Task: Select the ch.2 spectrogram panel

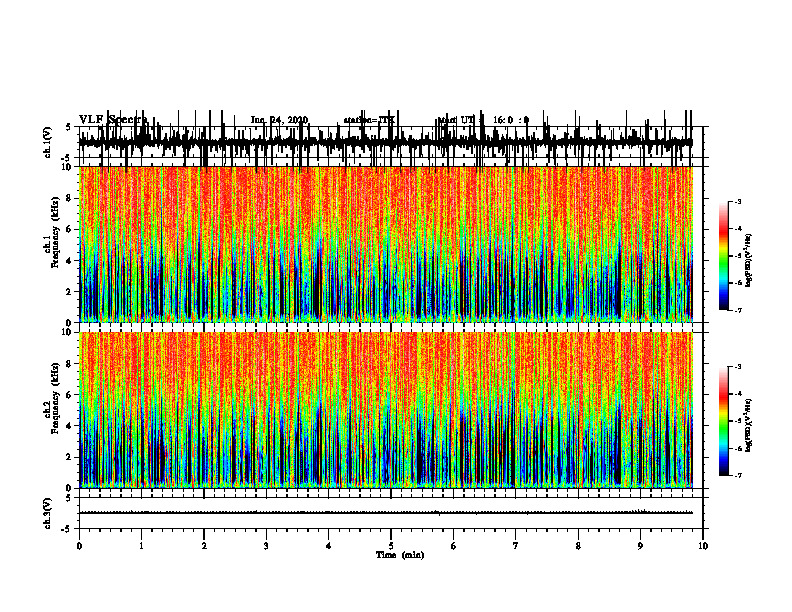Action: pyautogui.click(x=391, y=410)
